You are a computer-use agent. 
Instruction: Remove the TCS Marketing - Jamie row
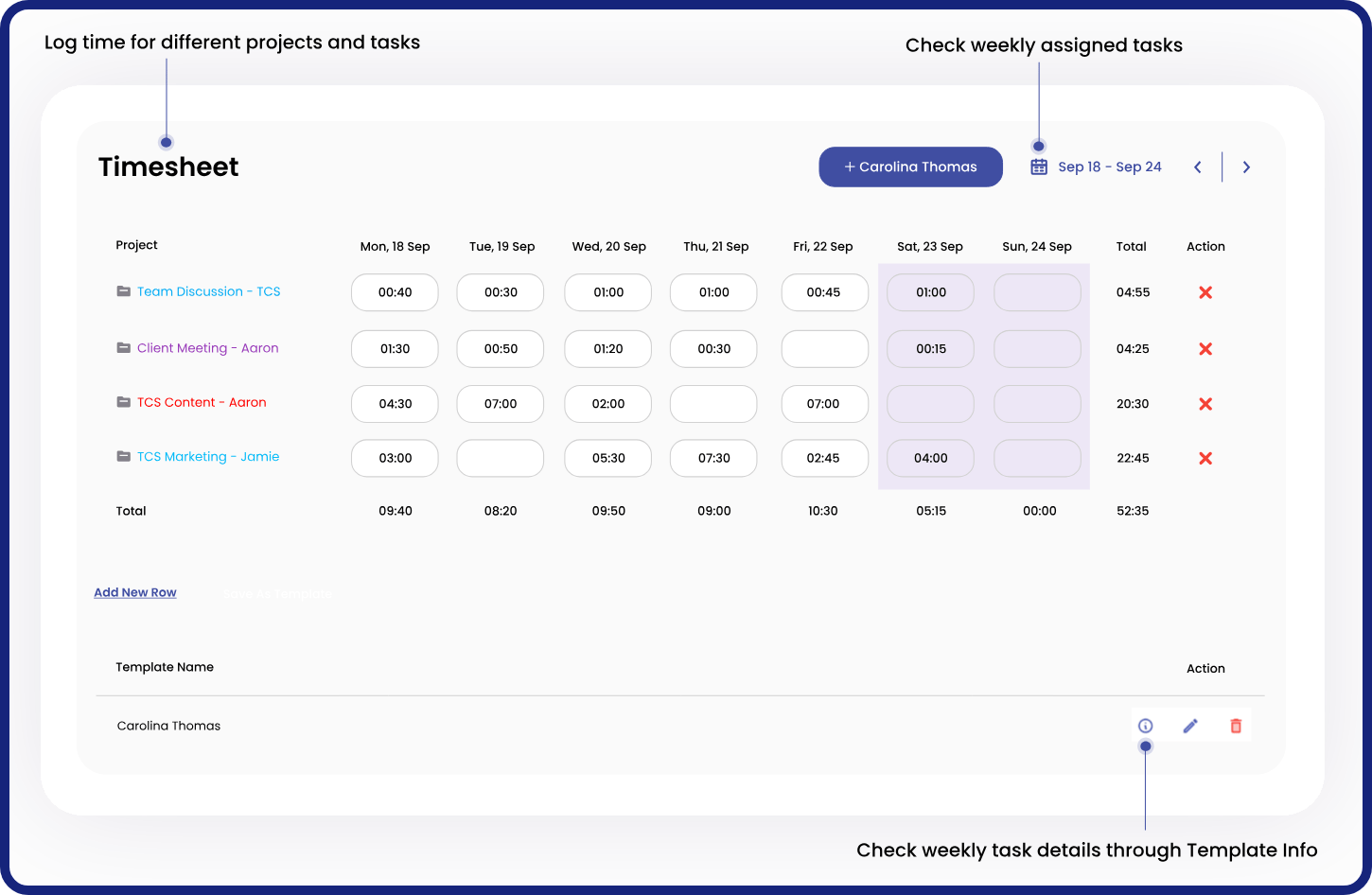point(1205,459)
